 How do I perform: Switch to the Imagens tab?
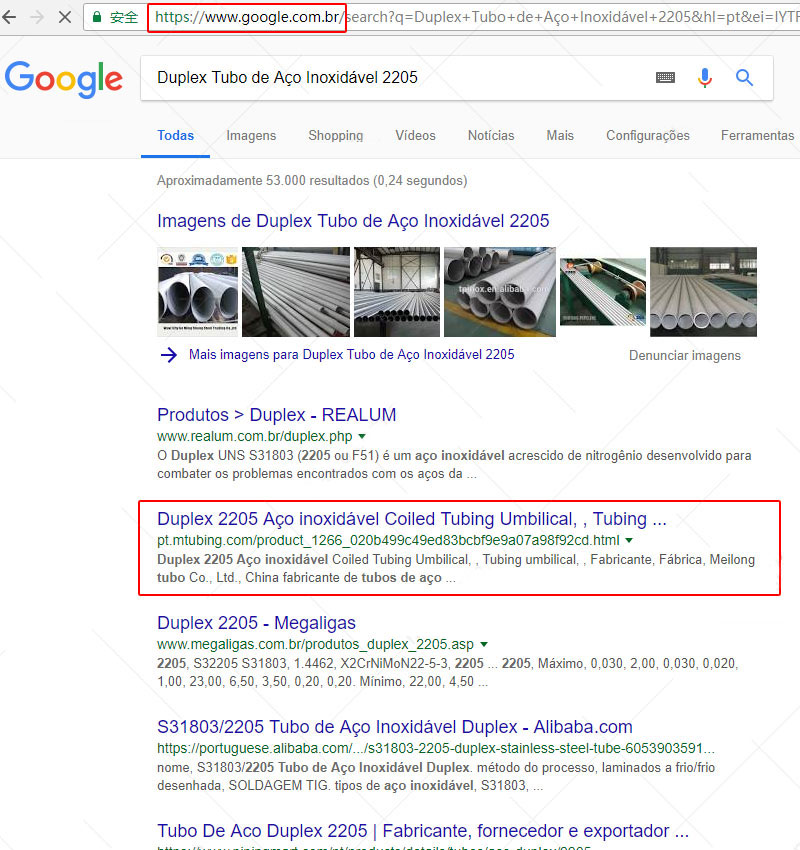click(251, 135)
